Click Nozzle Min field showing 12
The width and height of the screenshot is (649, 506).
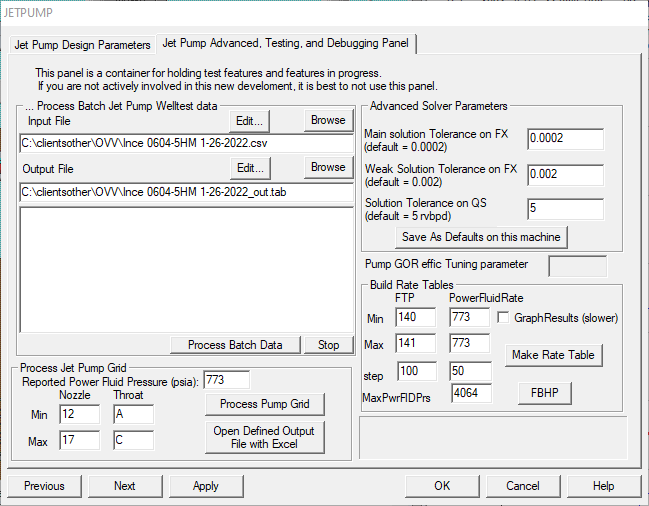pos(79,414)
